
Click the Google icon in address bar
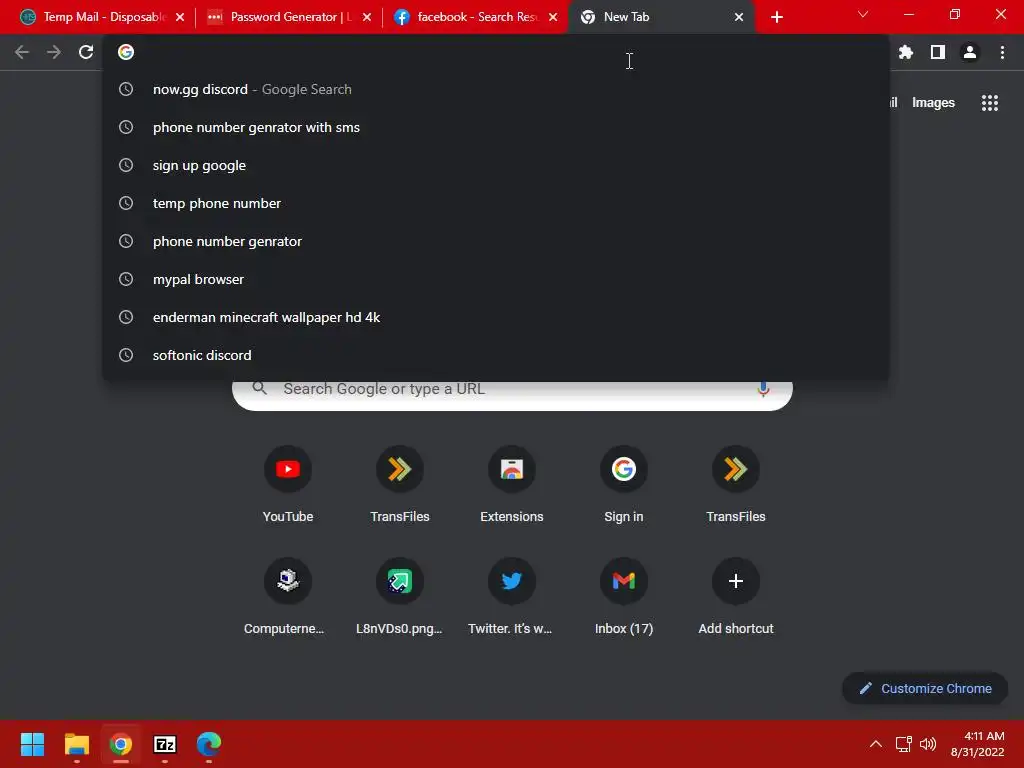point(126,52)
